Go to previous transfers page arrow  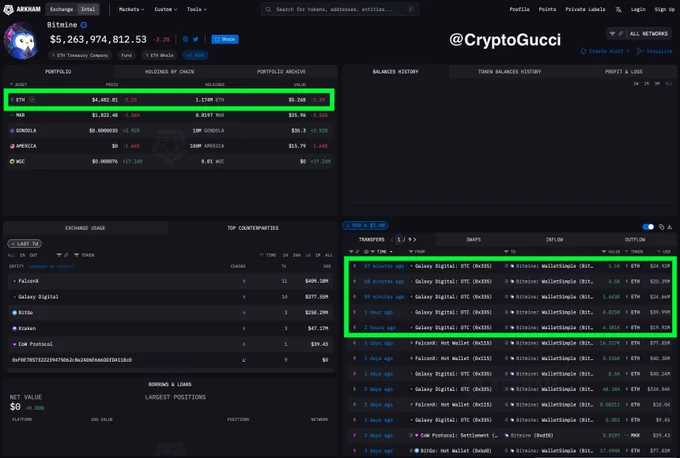point(392,239)
